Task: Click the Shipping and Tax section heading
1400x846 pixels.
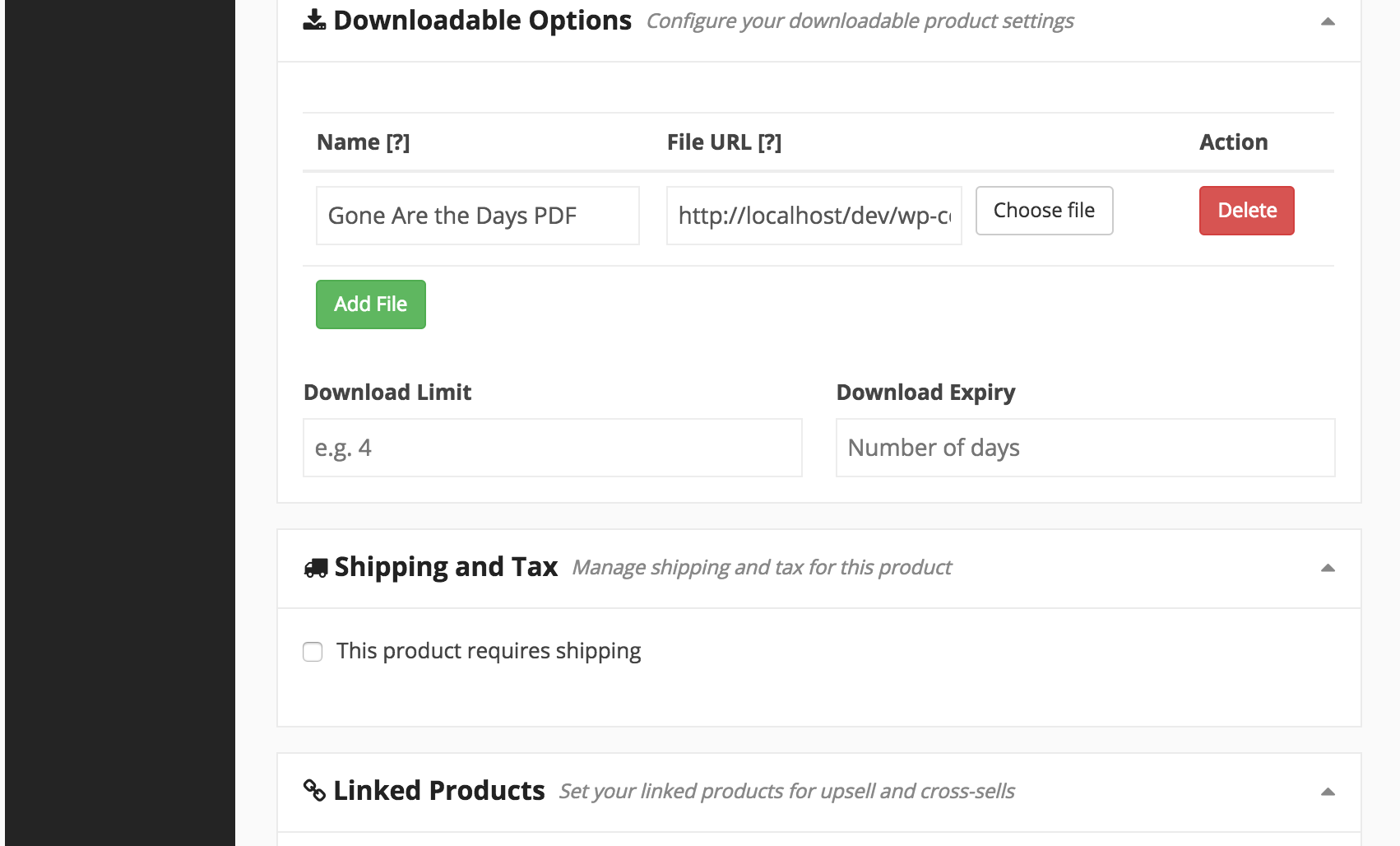Action: (x=447, y=567)
